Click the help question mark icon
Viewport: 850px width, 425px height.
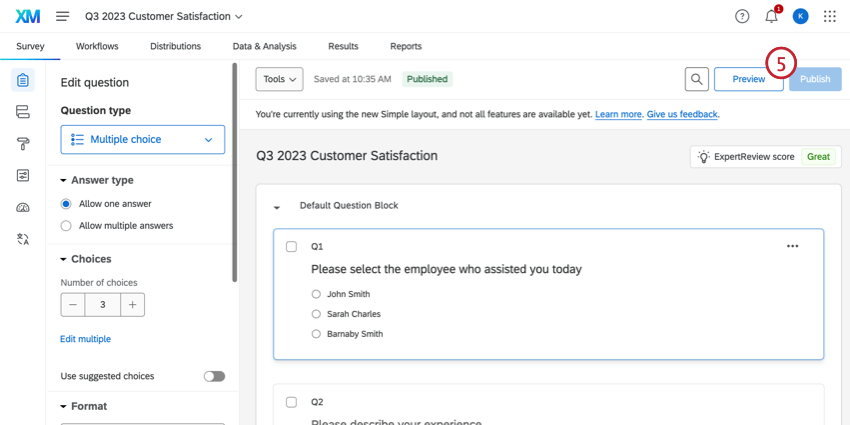coord(742,17)
